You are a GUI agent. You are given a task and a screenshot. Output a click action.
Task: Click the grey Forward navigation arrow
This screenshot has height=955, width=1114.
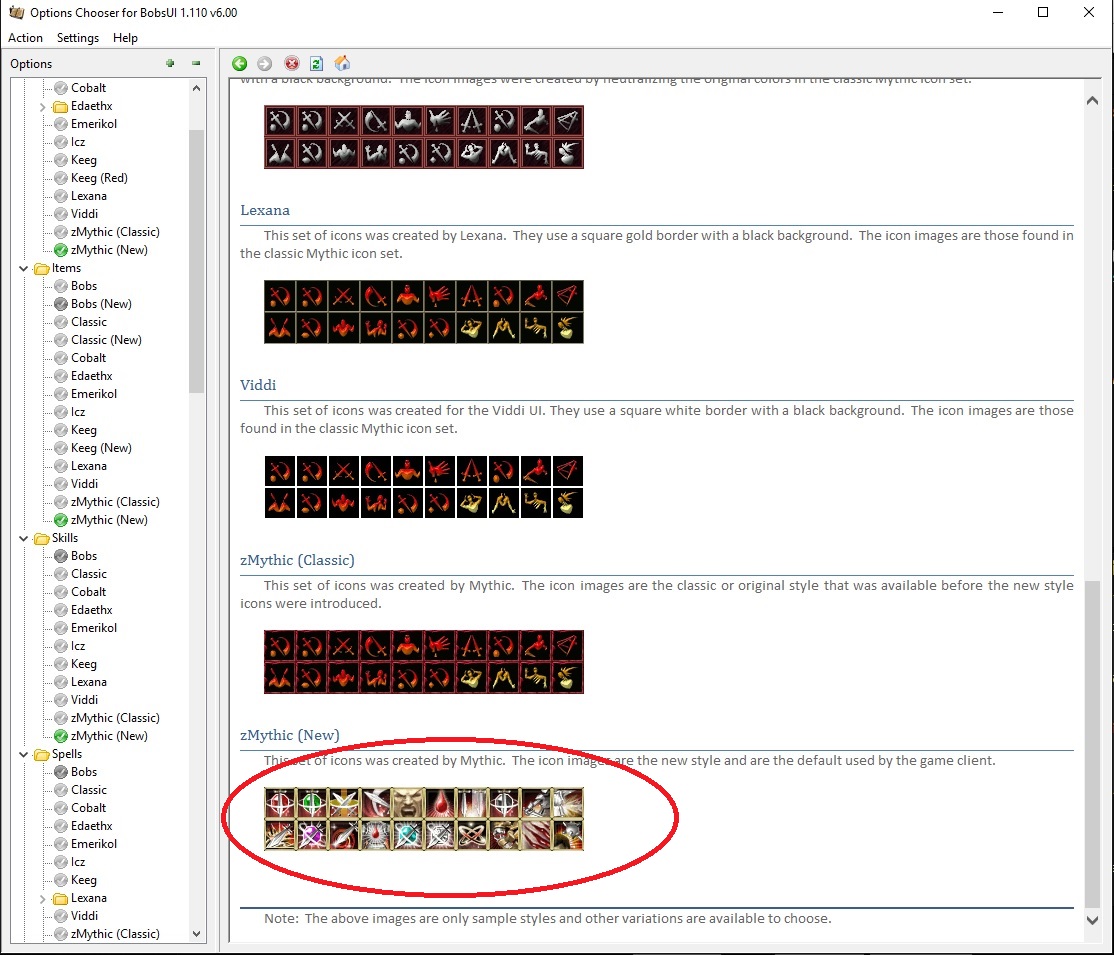click(x=265, y=63)
